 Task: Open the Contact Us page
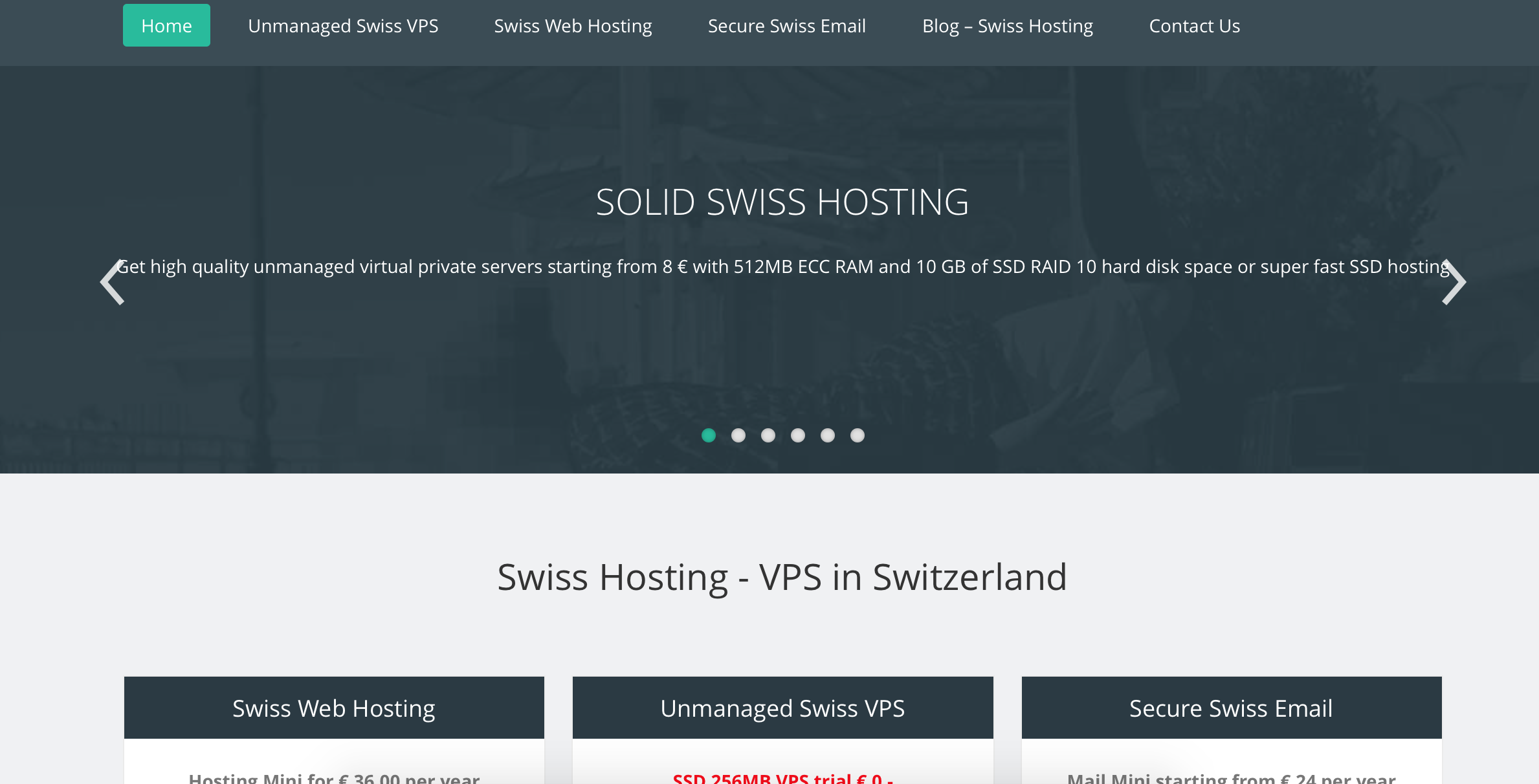(x=1194, y=26)
